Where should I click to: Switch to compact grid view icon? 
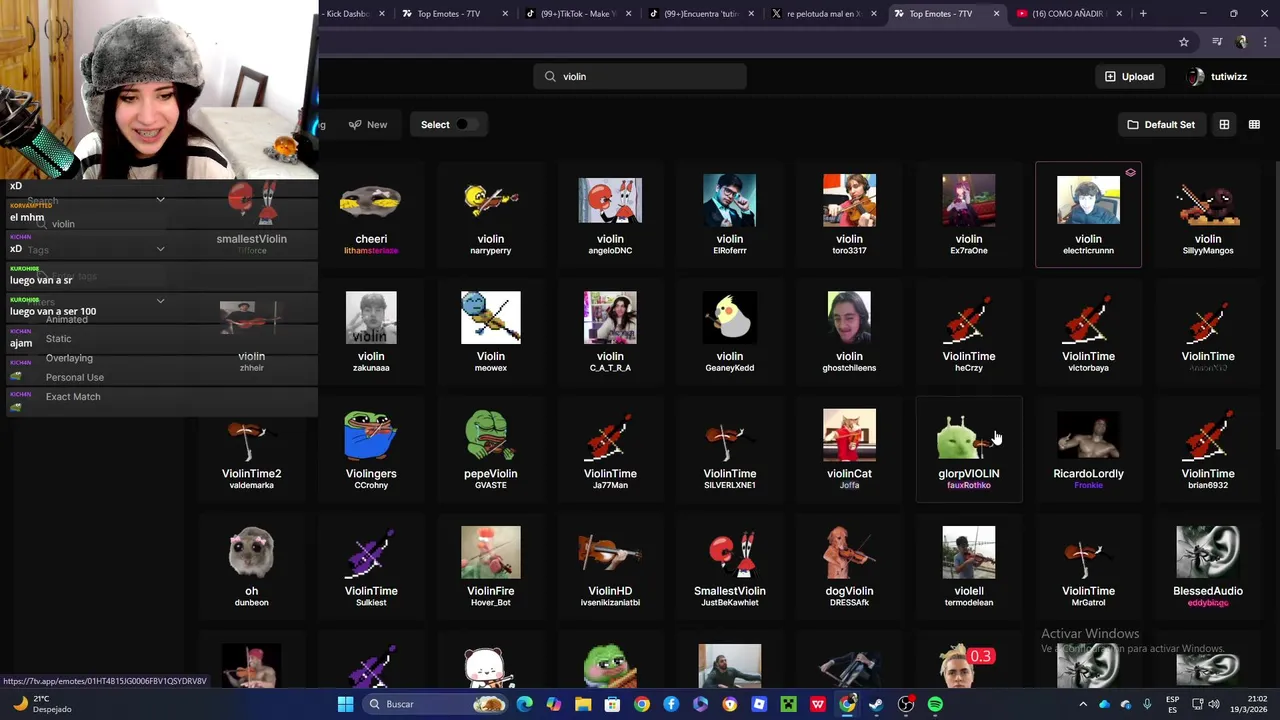(1254, 124)
